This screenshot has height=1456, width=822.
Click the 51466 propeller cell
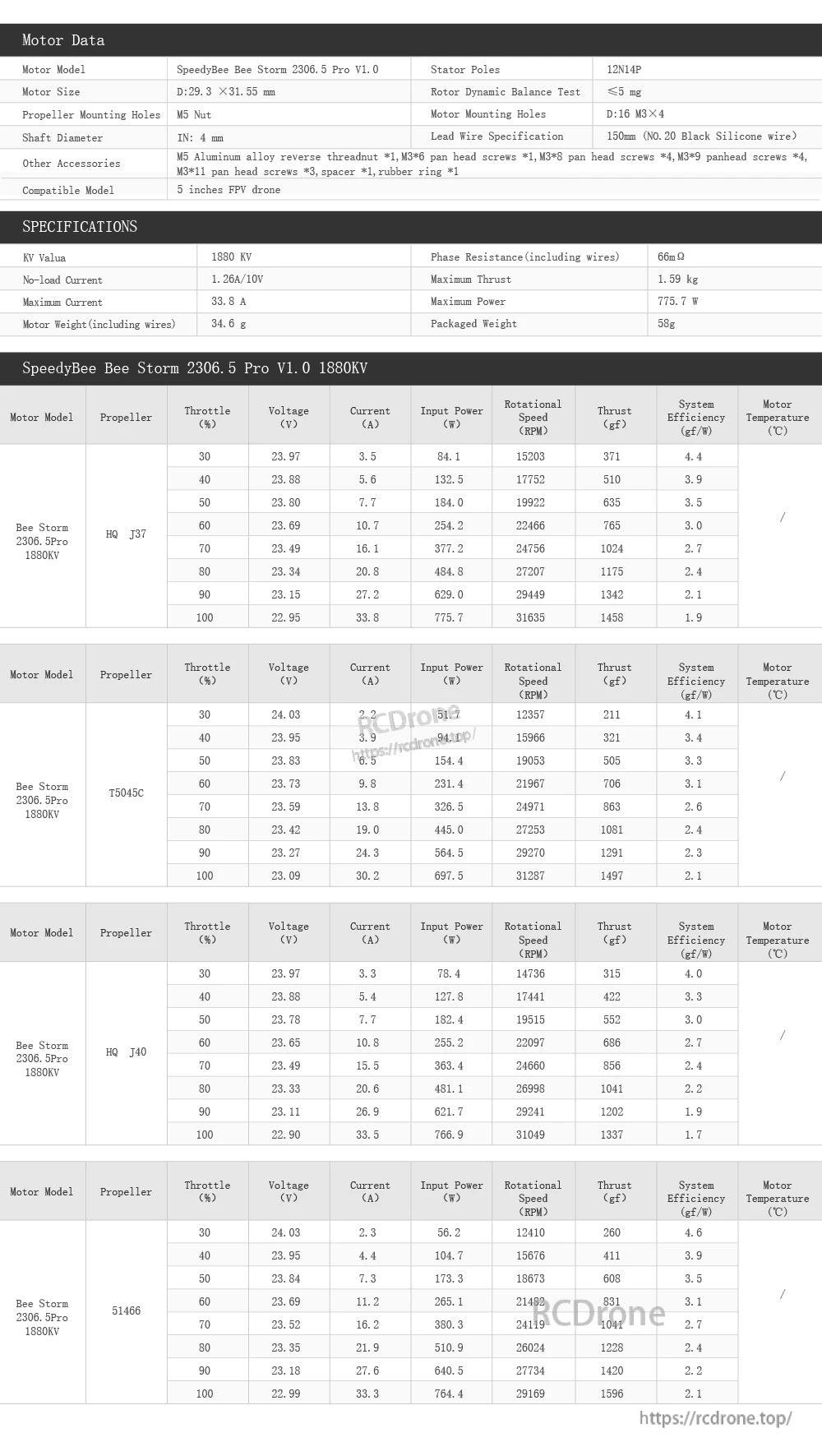coord(126,1311)
